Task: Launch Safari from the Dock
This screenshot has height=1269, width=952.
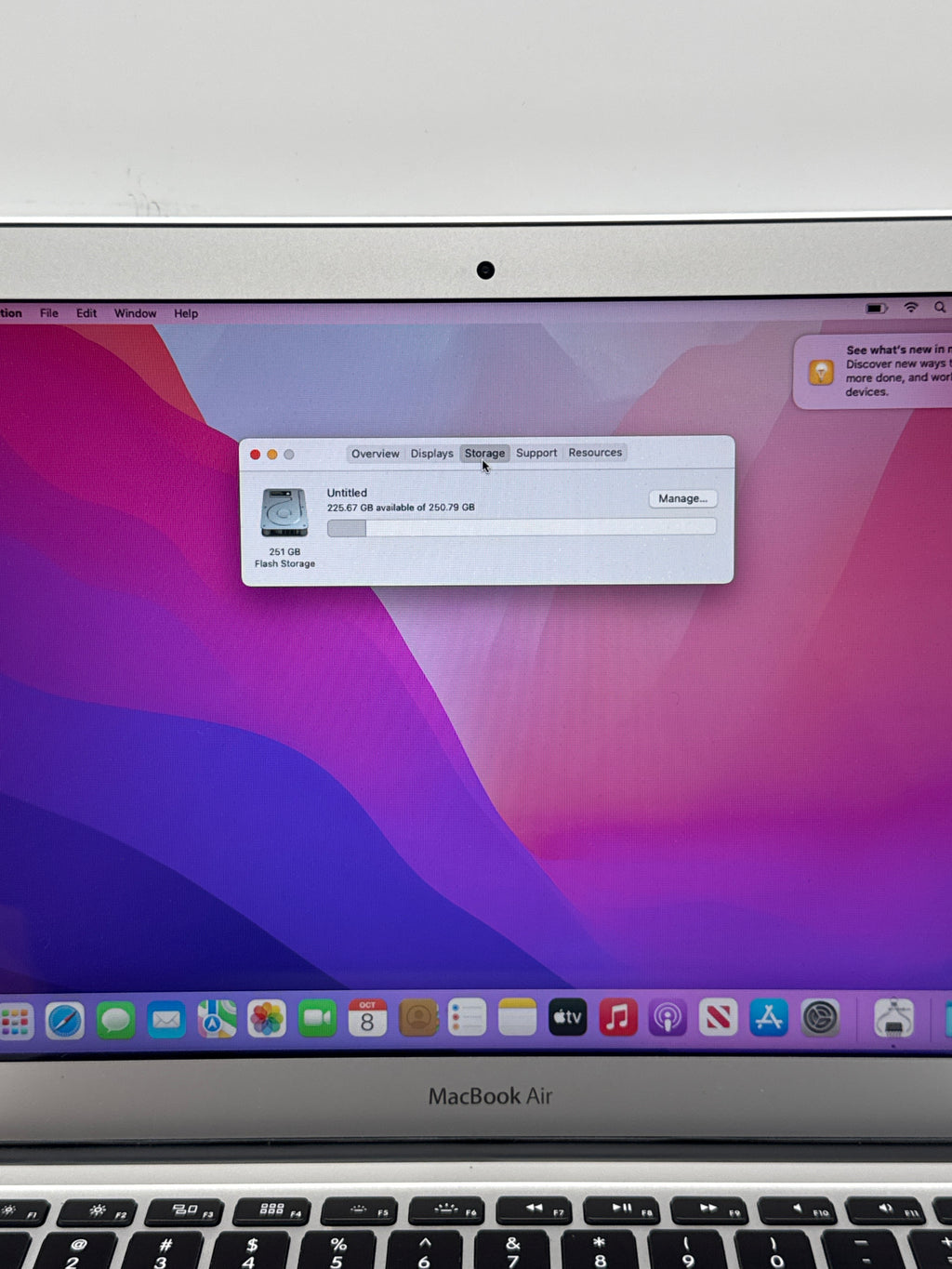Action: (x=65, y=1021)
